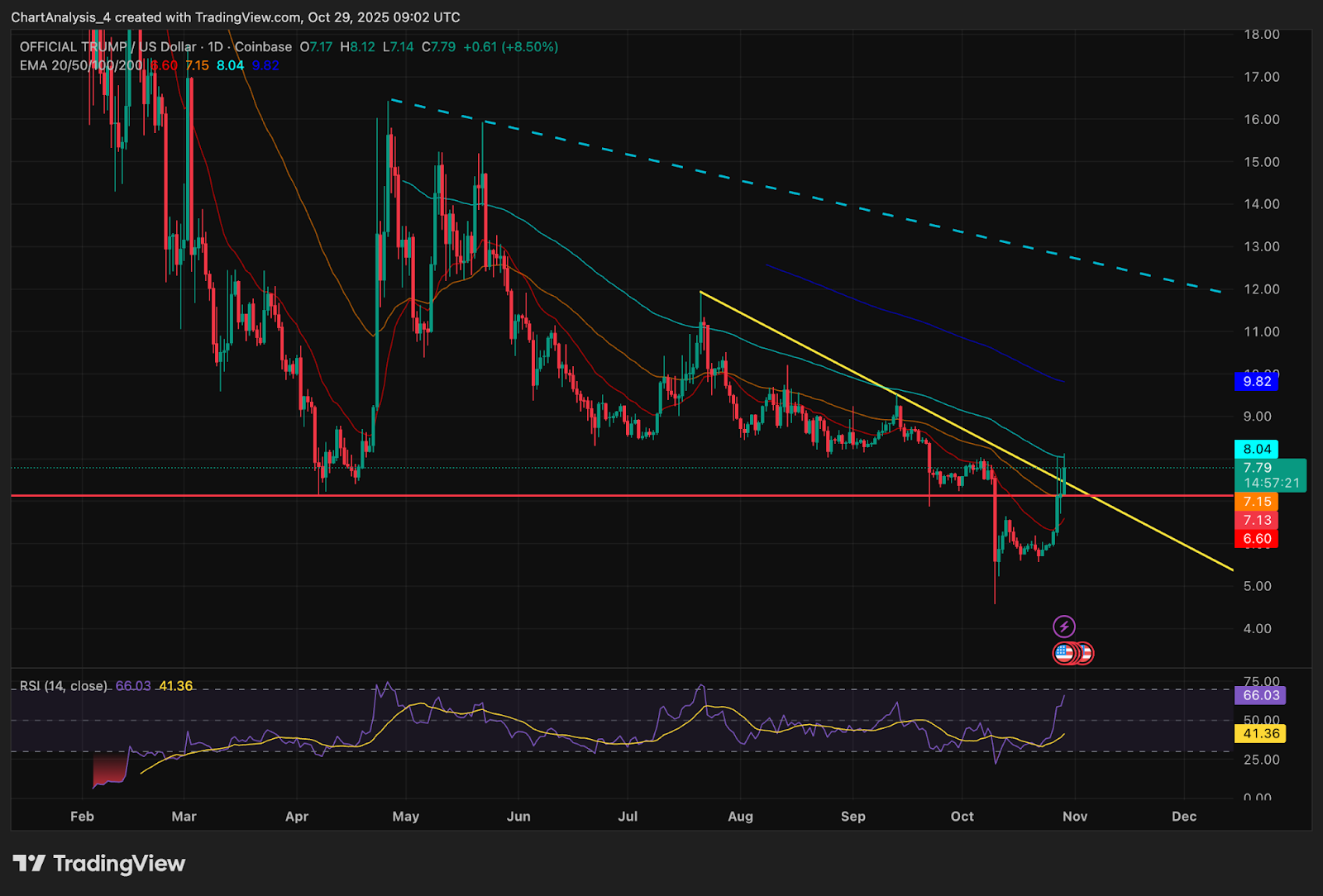Click the blue 9.82 EMA price label
This screenshot has width=1323, height=896.
1256,381
